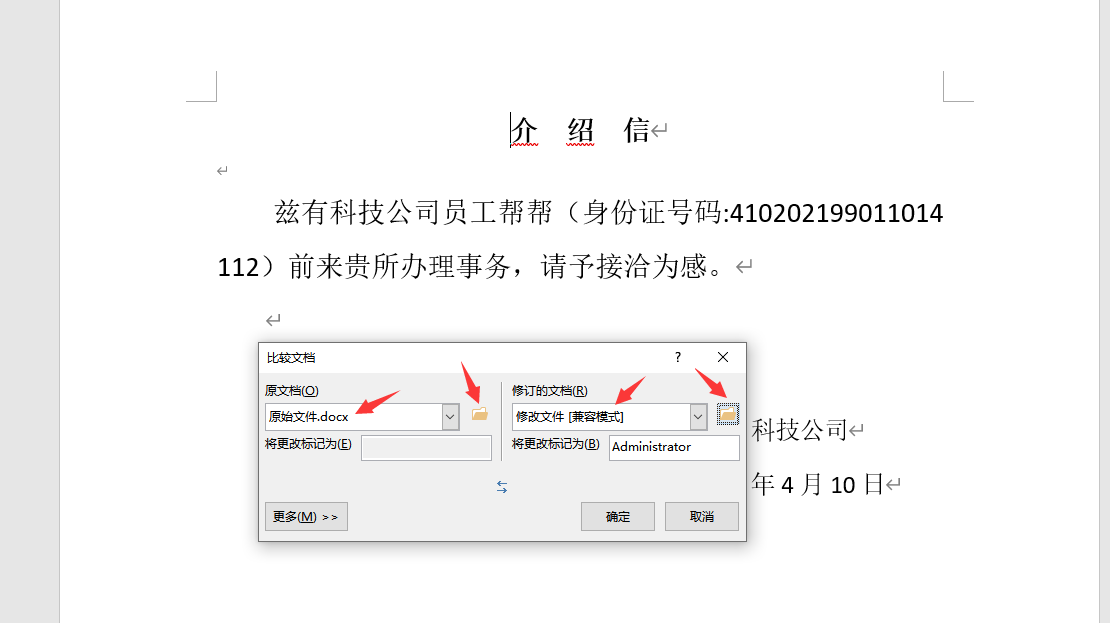1110x623 pixels.
Task: Swap the original and revised documents
Action: [x=502, y=487]
